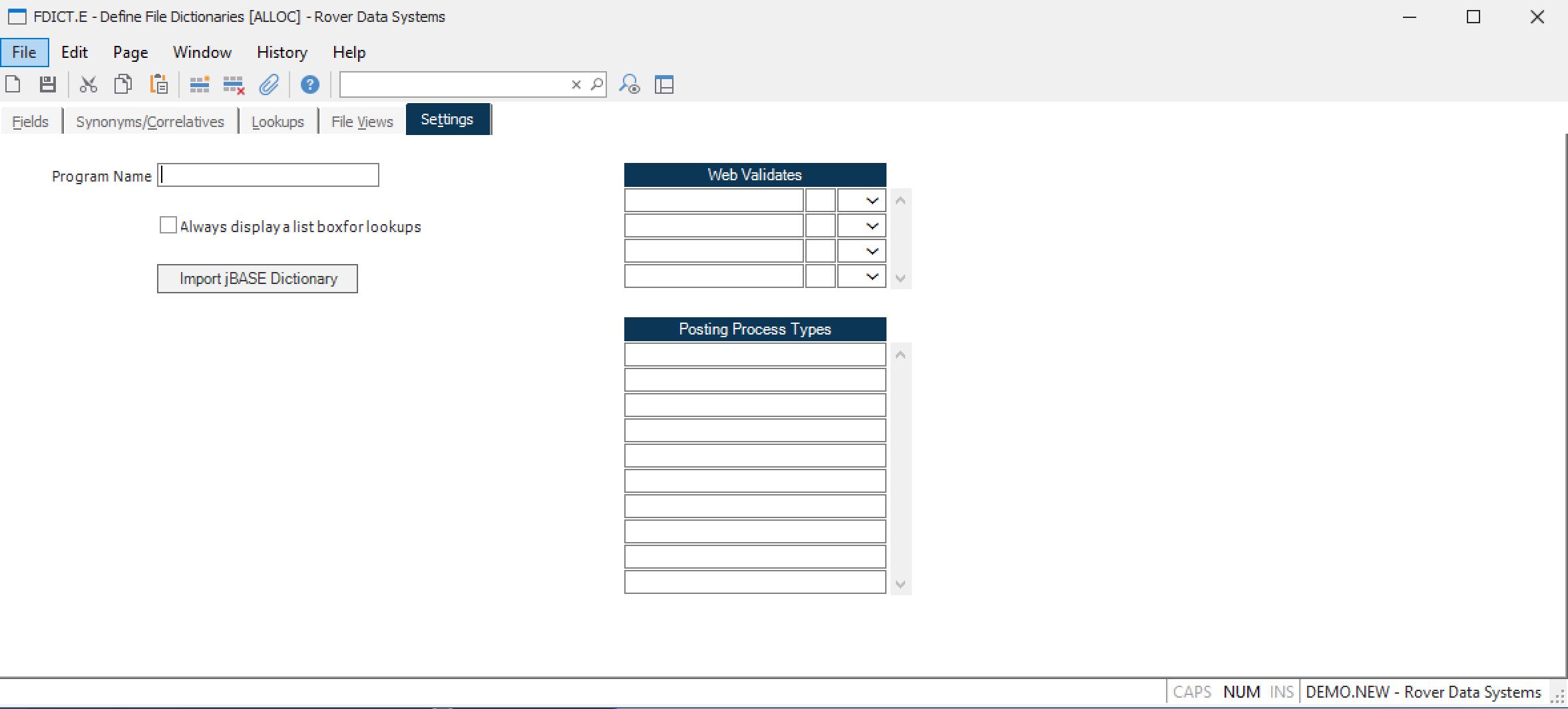Click the Import jBASE Dictionary button
Image resolution: width=1568 pixels, height=709 pixels.
258,279
